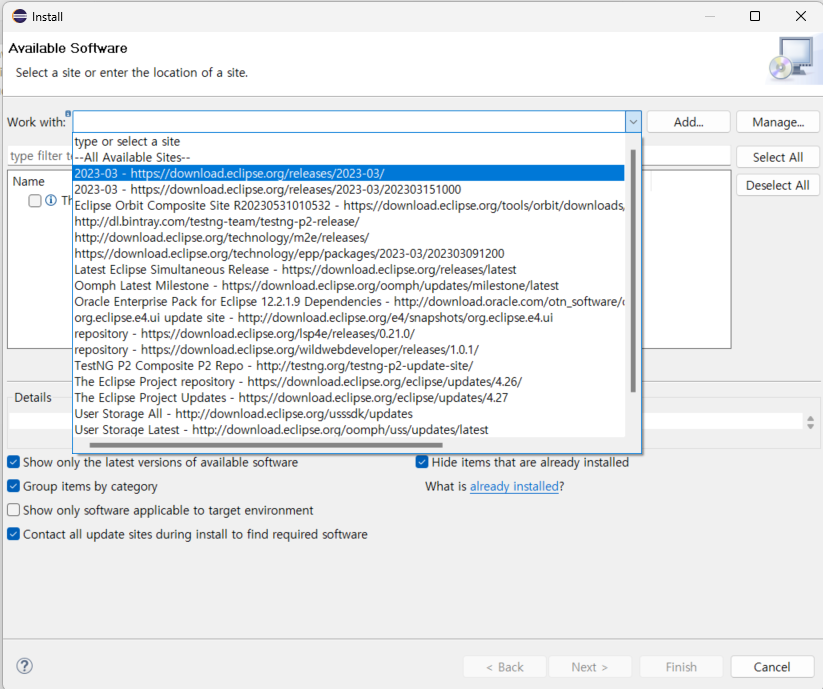Select '--All Available Sites--' option

tap(349, 157)
